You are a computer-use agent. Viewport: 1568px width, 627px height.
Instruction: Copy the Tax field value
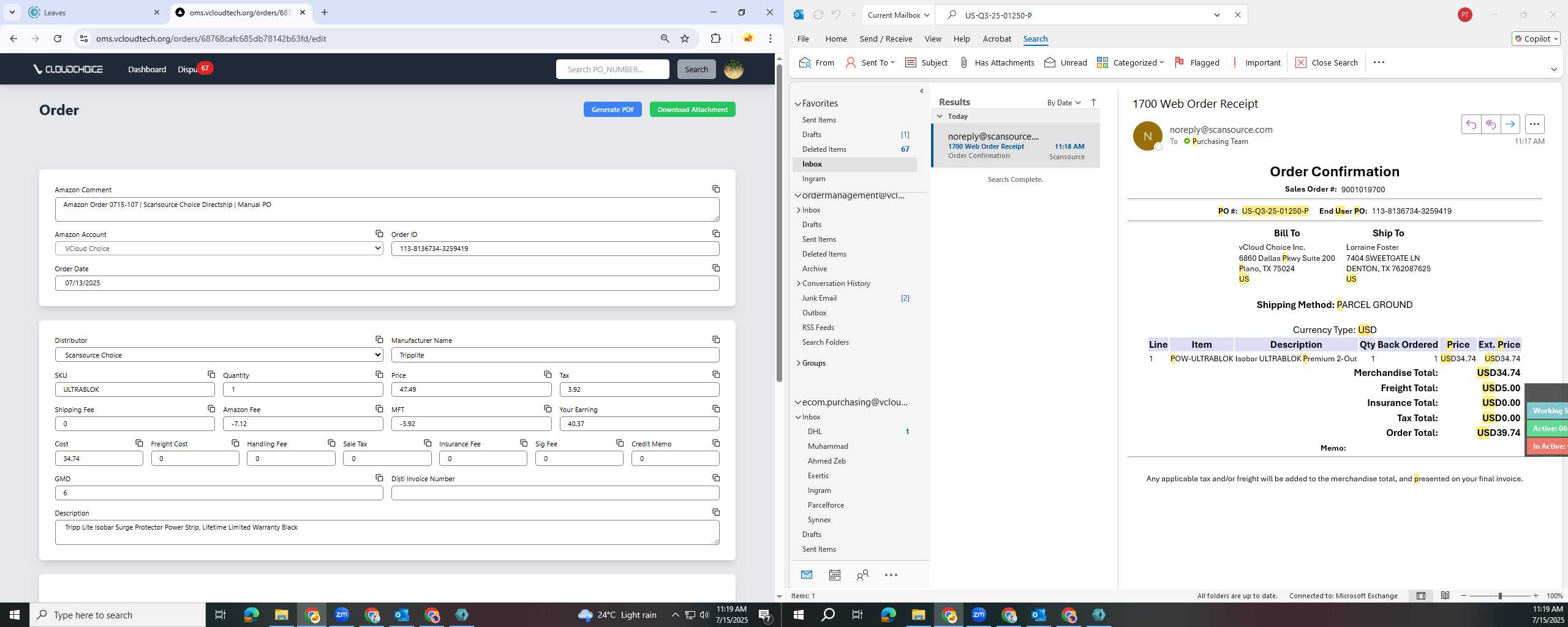[x=715, y=374]
